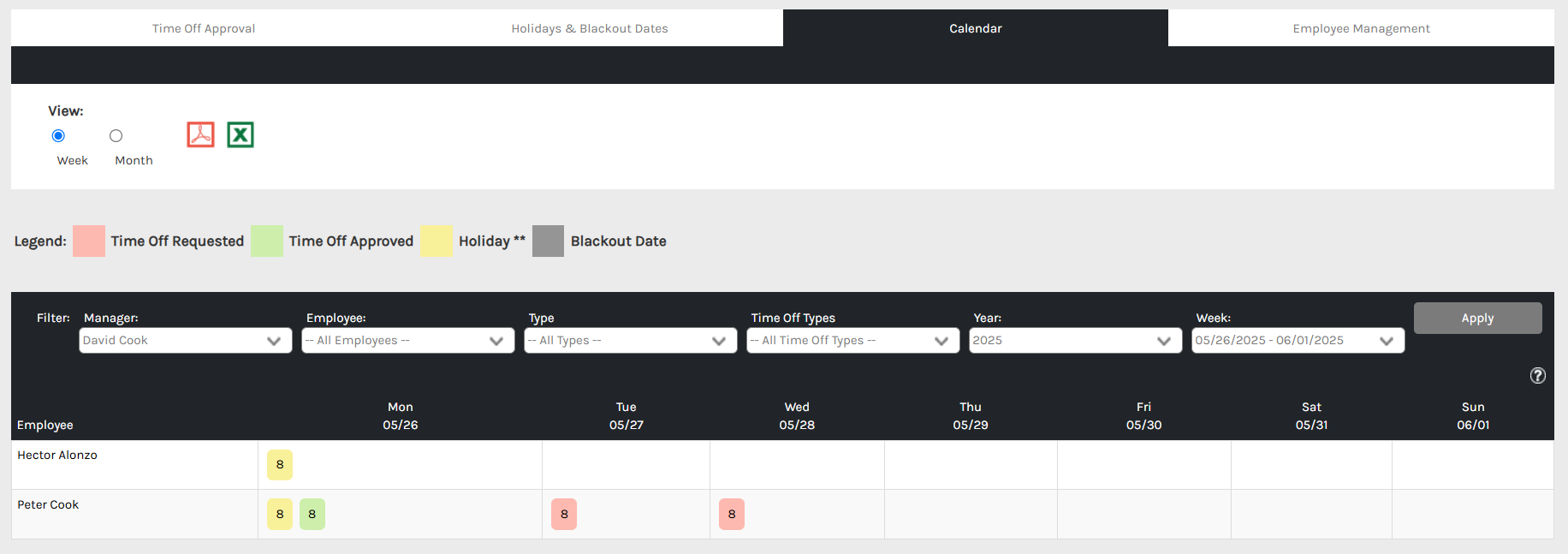Screen dimensions: 1568x554
Task: Export calendar to Excel icon
Action: pyautogui.click(x=241, y=134)
